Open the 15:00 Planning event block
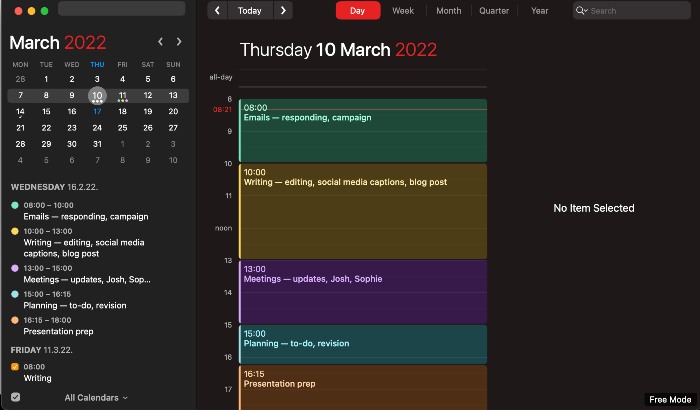This screenshot has width=700, height=410. pyautogui.click(x=363, y=344)
